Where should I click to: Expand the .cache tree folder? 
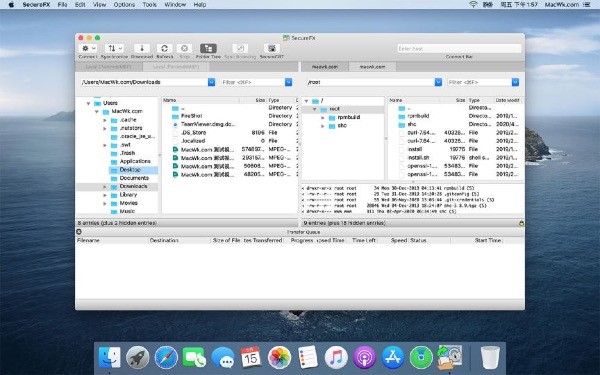(x=105, y=120)
